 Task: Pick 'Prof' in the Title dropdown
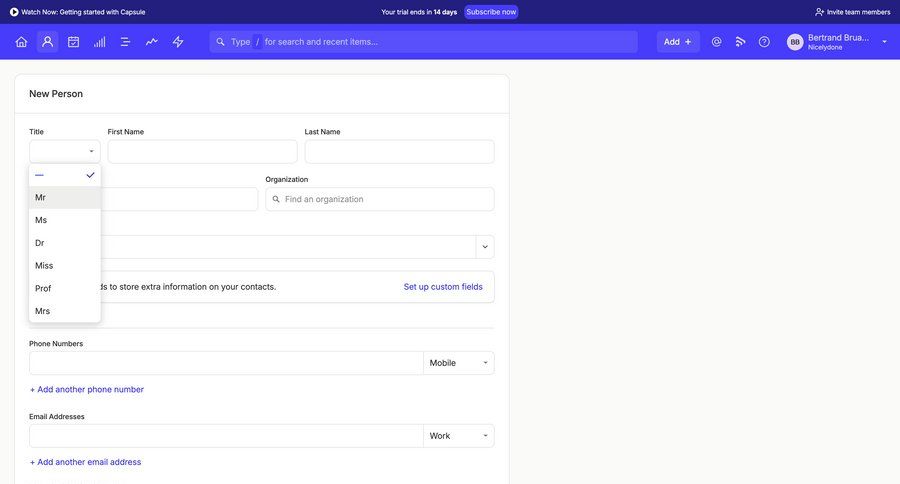(64, 289)
